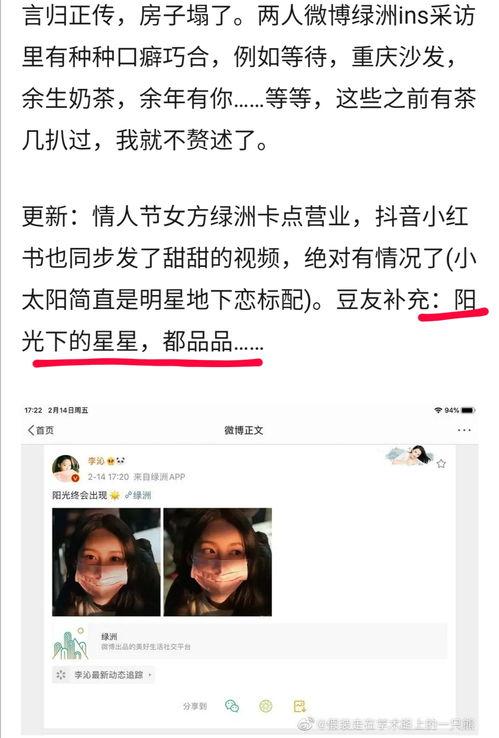Viewport: 499px width, 738px height.
Task: Click the underlined 光下的星星 text
Action: [79, 341]
